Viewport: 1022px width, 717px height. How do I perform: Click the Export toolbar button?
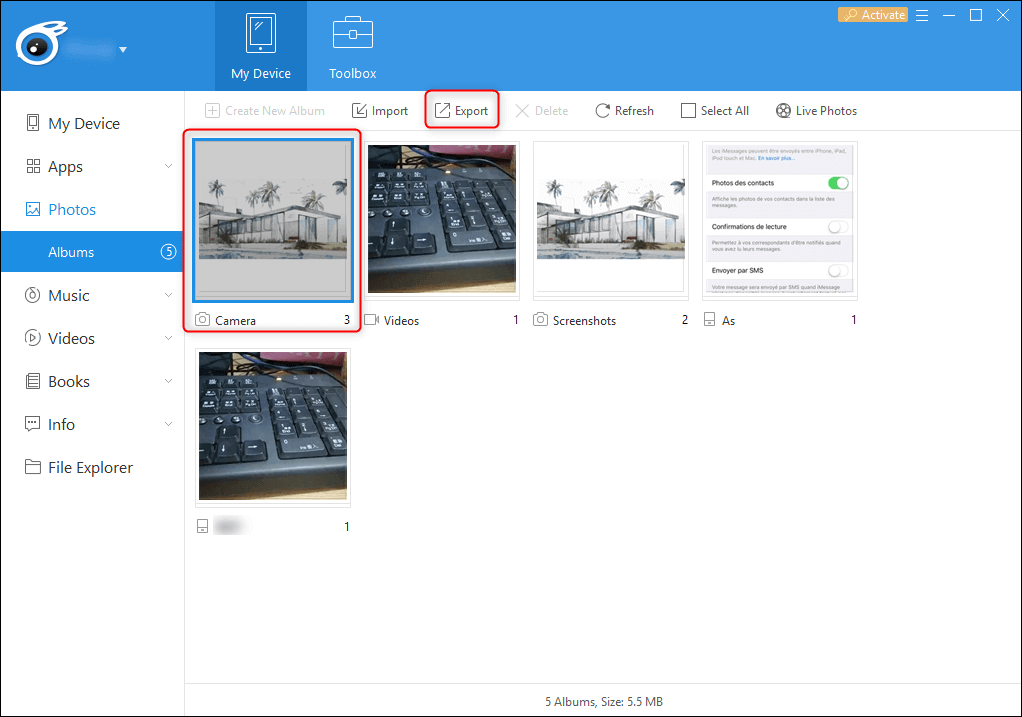(461, 111)
